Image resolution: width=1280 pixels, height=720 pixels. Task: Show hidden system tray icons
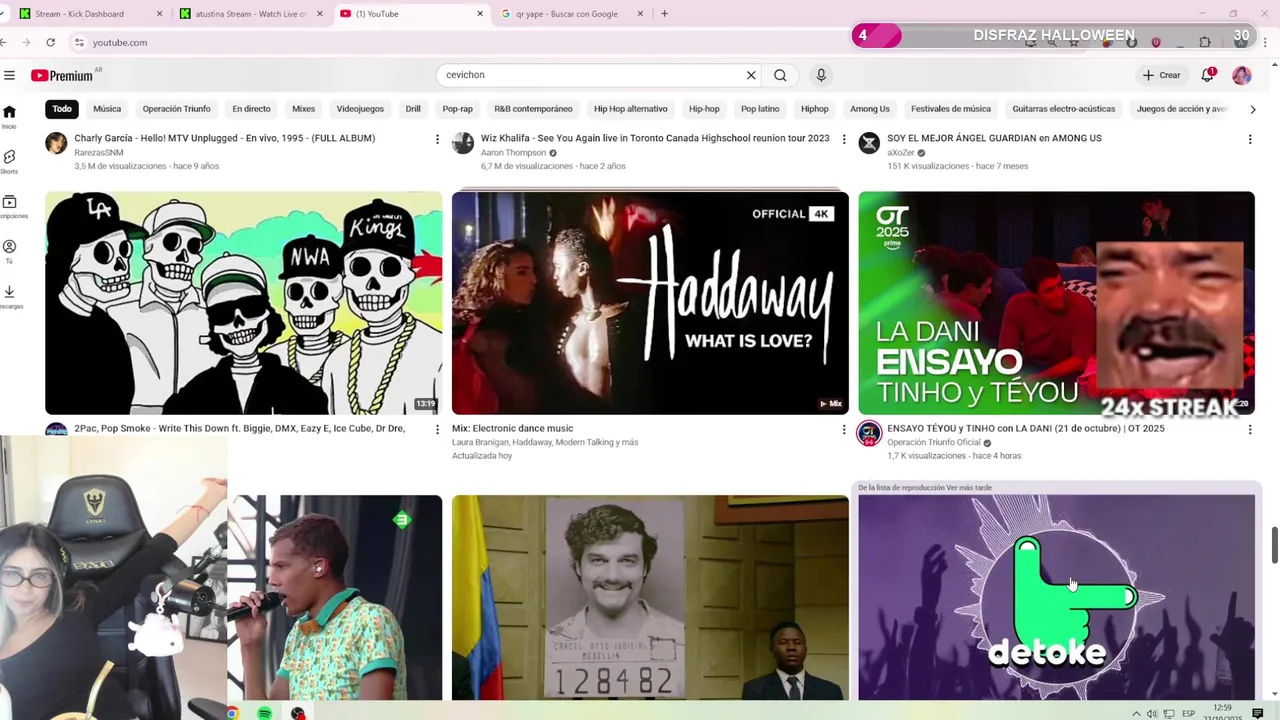pos(1136,714)
